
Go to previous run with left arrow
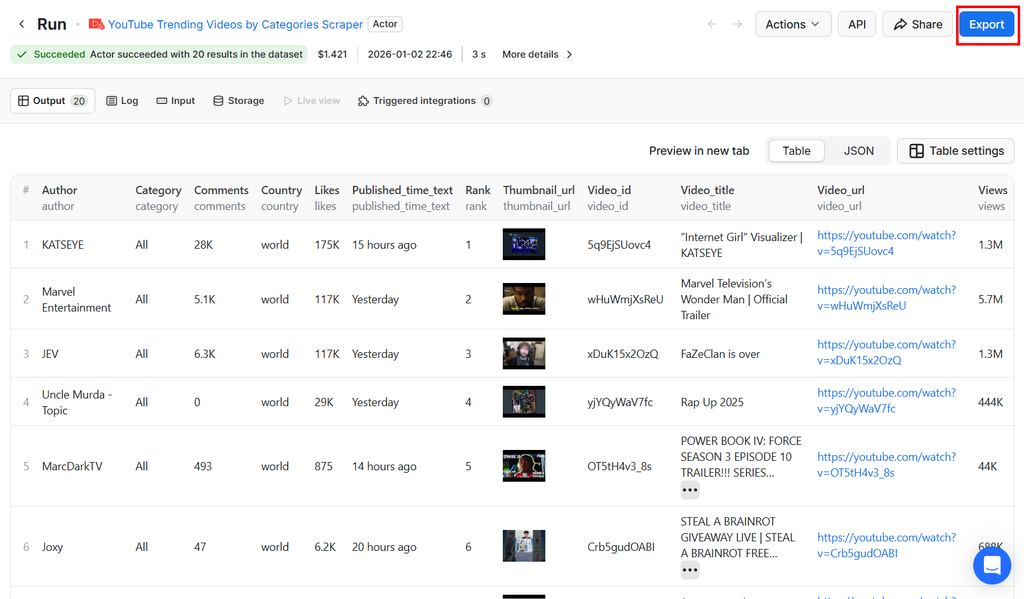click(712, 24)
